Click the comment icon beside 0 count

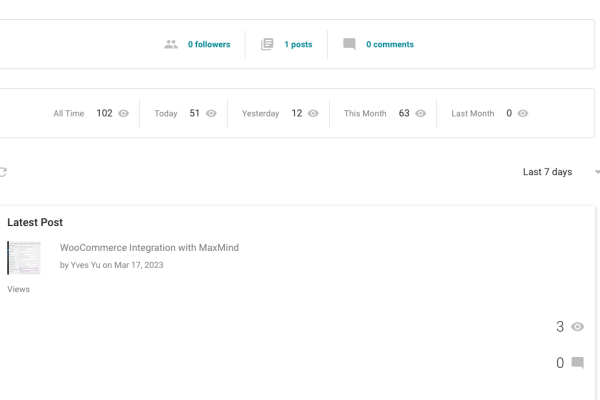pos(577,362)
